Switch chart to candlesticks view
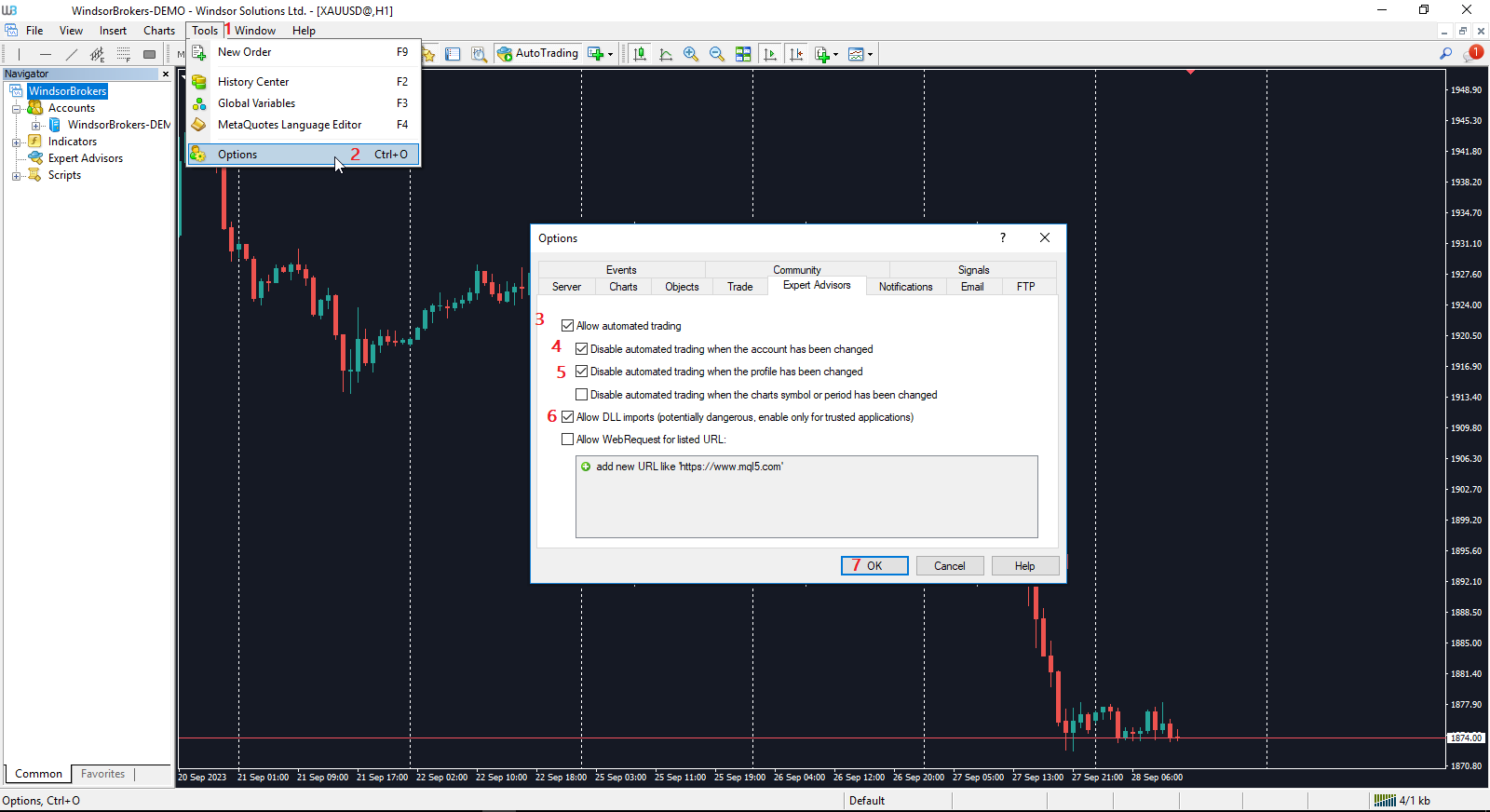1490x812 pixels. (x=640, y=54)
